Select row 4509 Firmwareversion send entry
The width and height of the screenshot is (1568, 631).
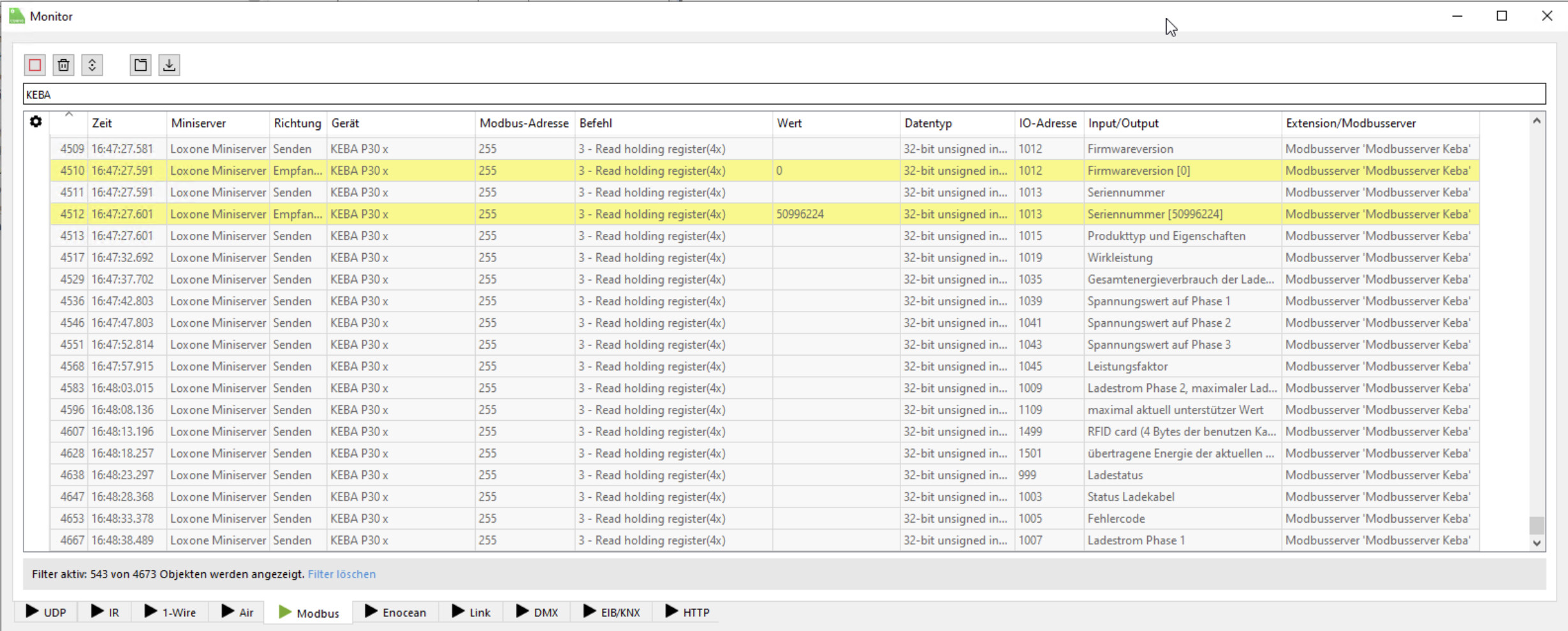765,149
